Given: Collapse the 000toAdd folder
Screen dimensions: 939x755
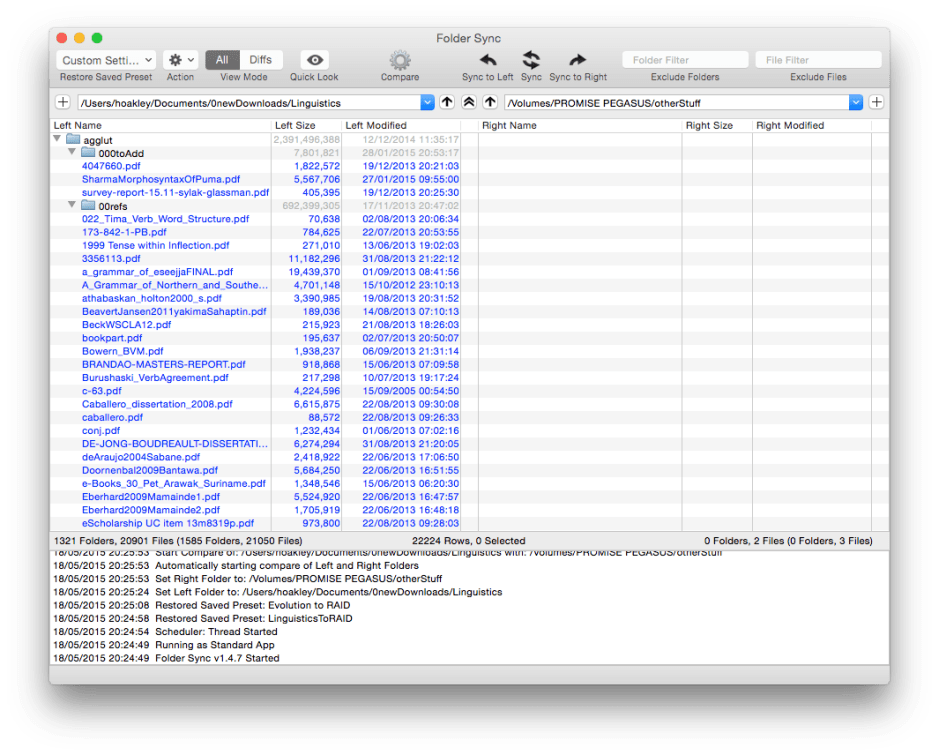Looking at the screenshot, I should point(71,151).
